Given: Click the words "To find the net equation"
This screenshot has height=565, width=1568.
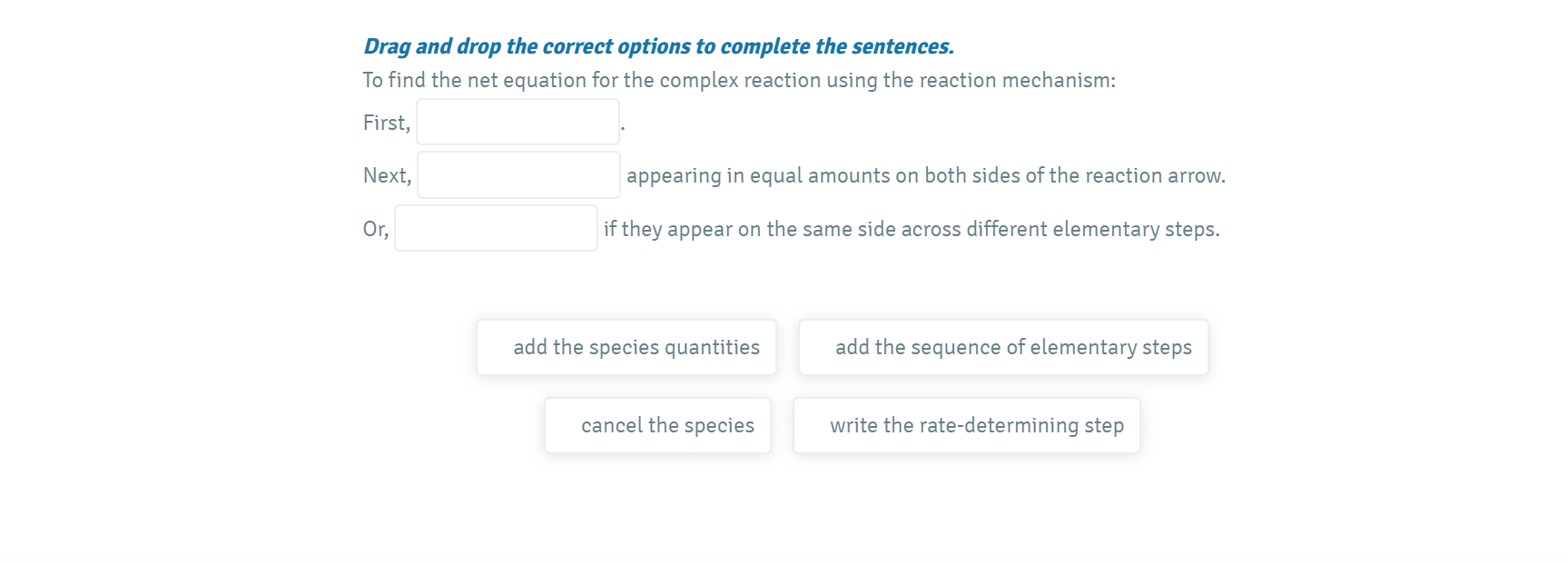Looking at the screenshot, I should pyautogui.click(x=474, y=80).
